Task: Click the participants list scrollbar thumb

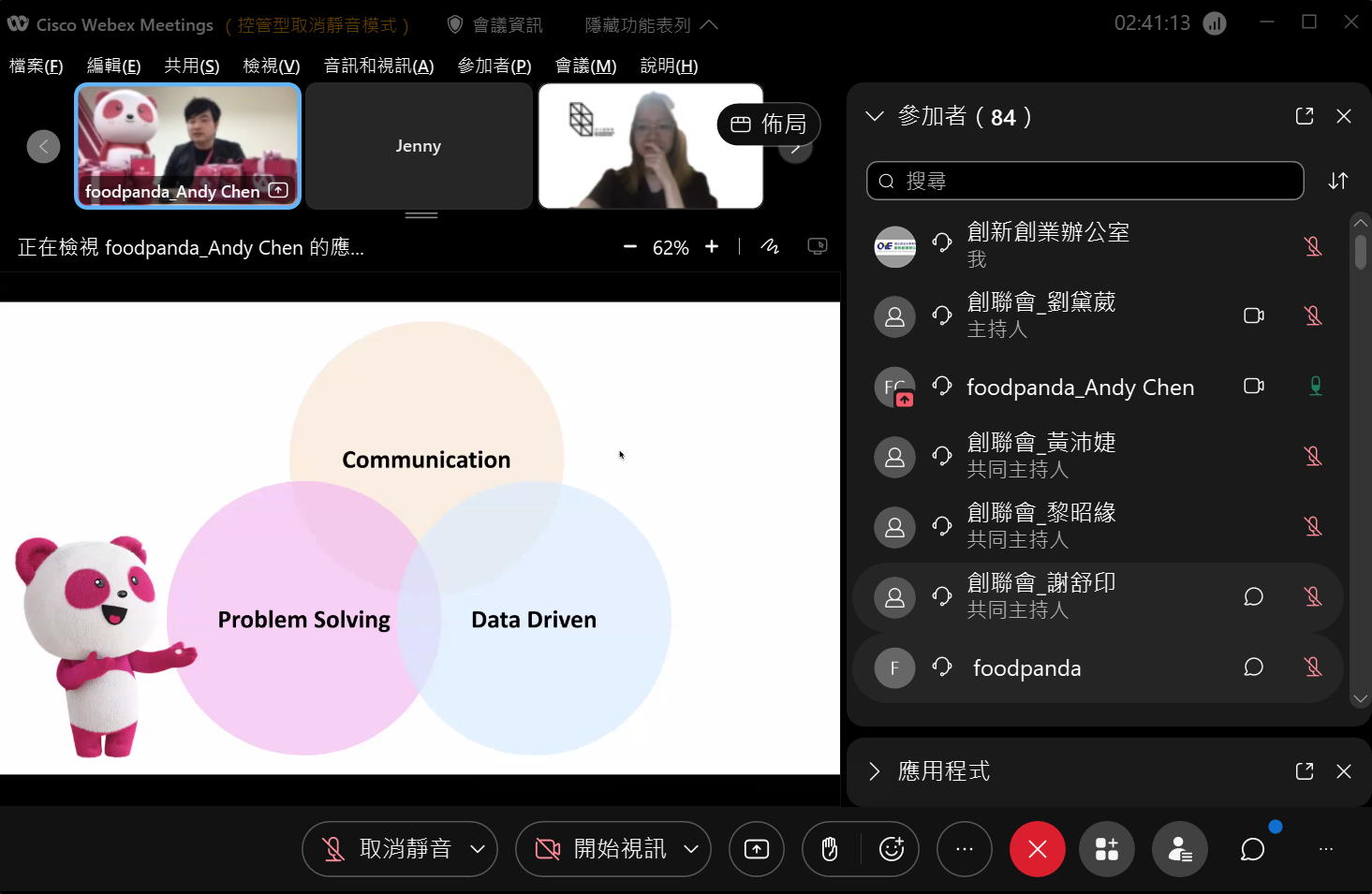Action: [x=1360, y=251]
